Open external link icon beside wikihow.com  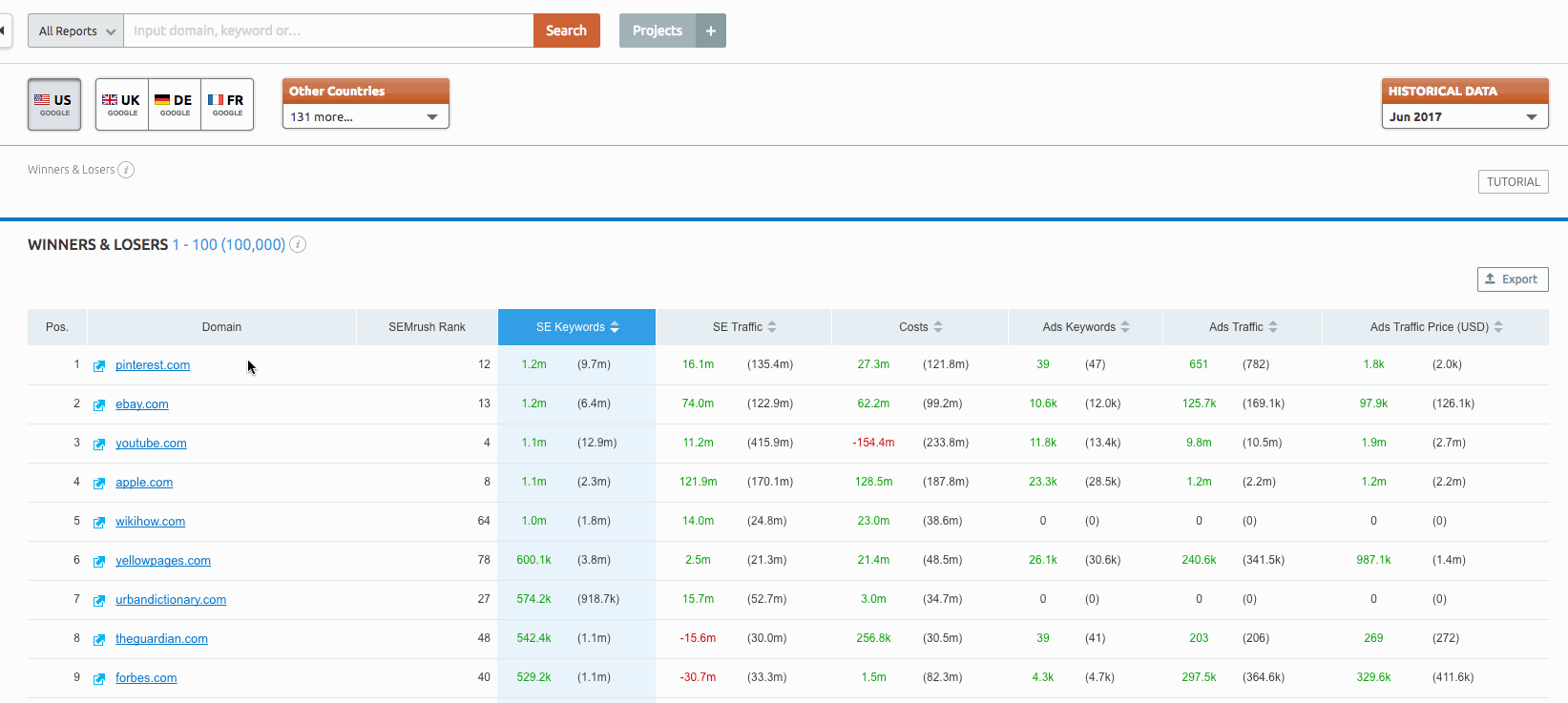point(99,523)
